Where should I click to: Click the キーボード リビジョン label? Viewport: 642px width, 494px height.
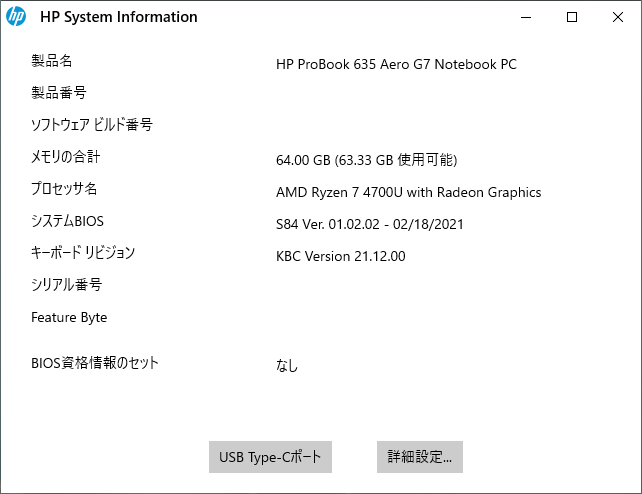[x=83, y=253]
